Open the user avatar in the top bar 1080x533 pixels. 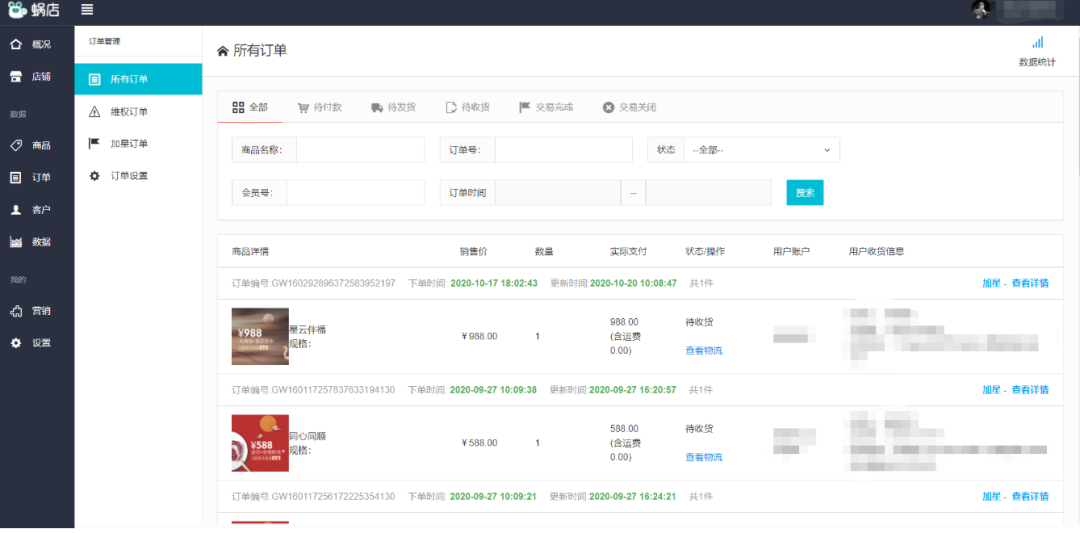pyautogui.click(x=981, y=10)
